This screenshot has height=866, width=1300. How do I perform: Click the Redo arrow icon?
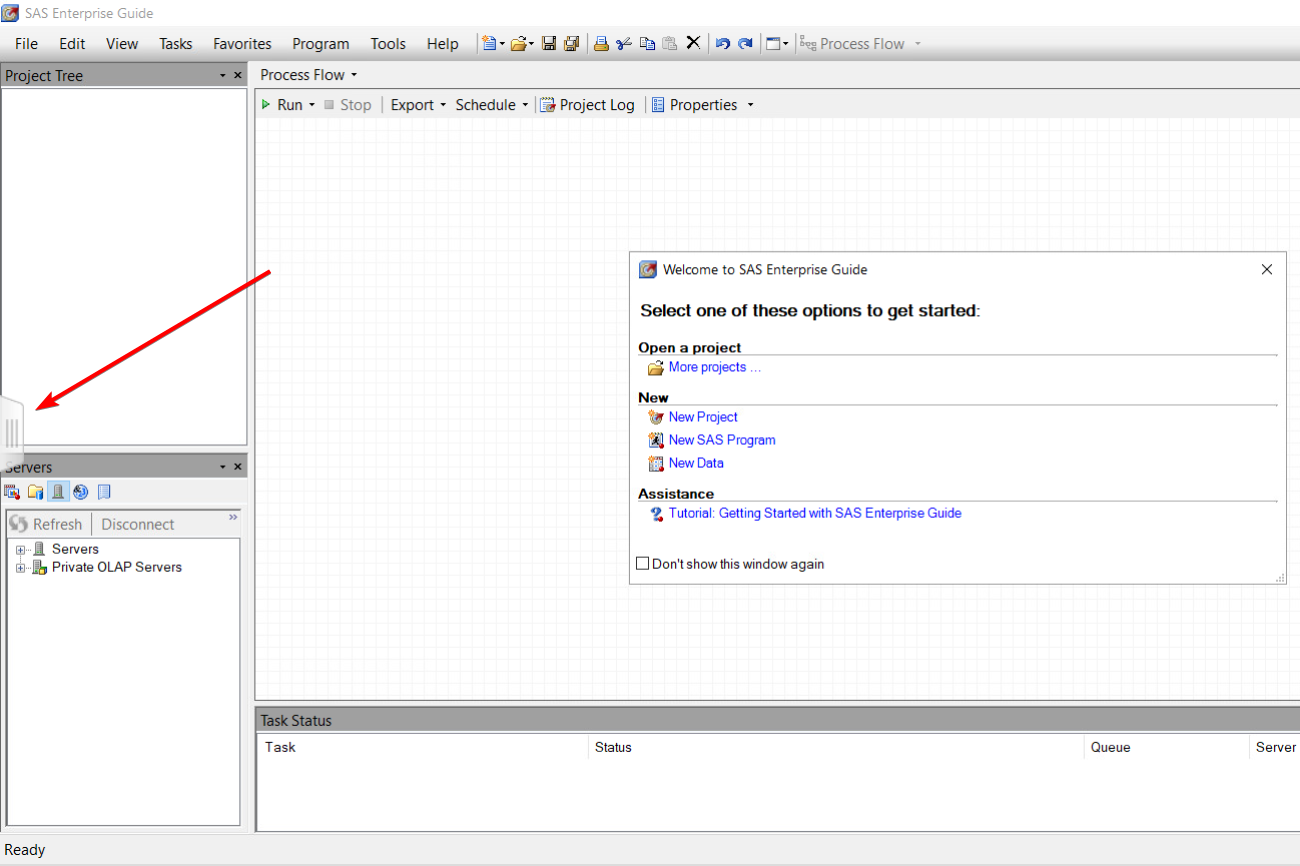745,44
